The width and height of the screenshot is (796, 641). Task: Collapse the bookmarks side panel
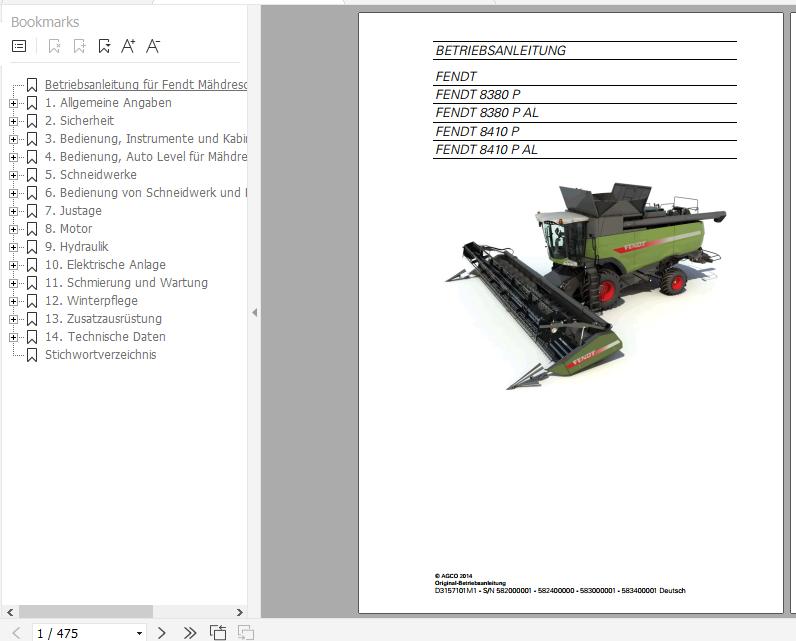click(x=254, y=313)
